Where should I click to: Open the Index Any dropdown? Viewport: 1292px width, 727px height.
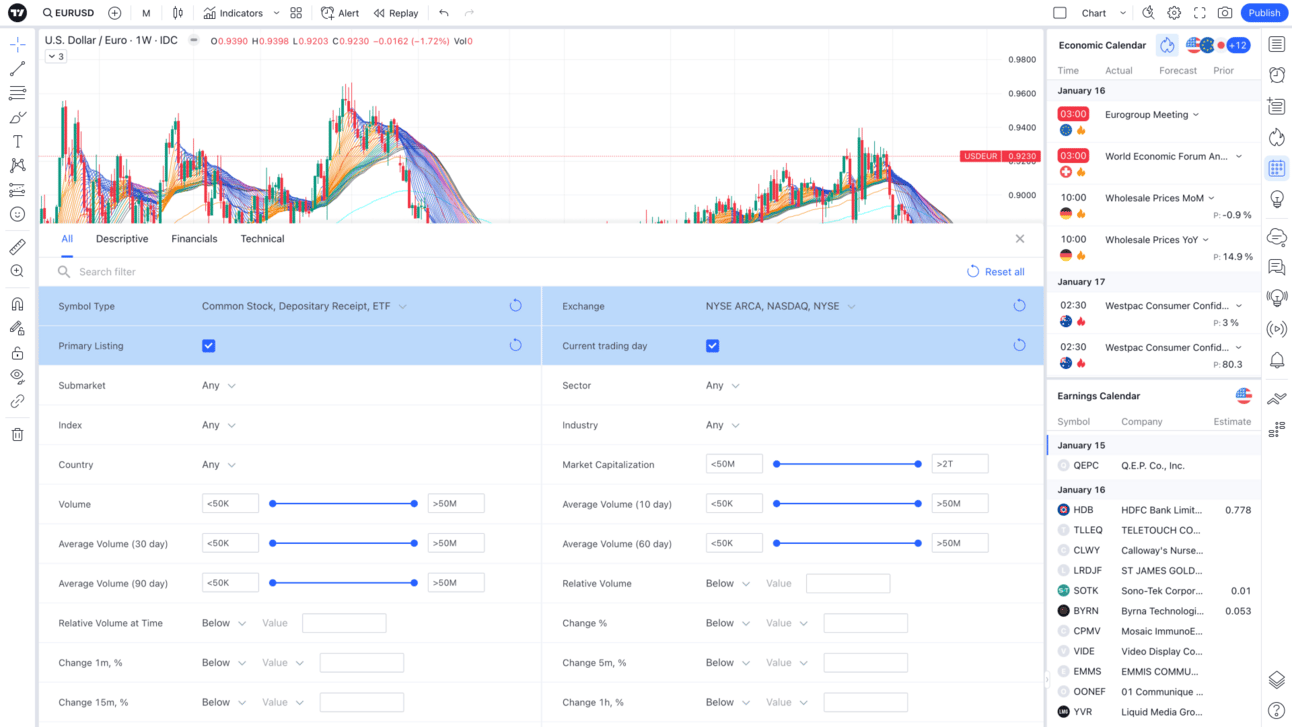click(219, 425)
